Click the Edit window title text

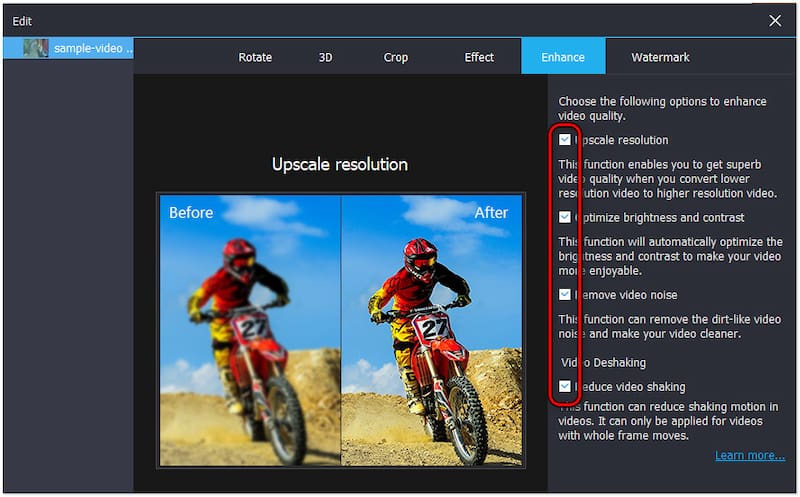pyautogui.click(x=22, y=20)
